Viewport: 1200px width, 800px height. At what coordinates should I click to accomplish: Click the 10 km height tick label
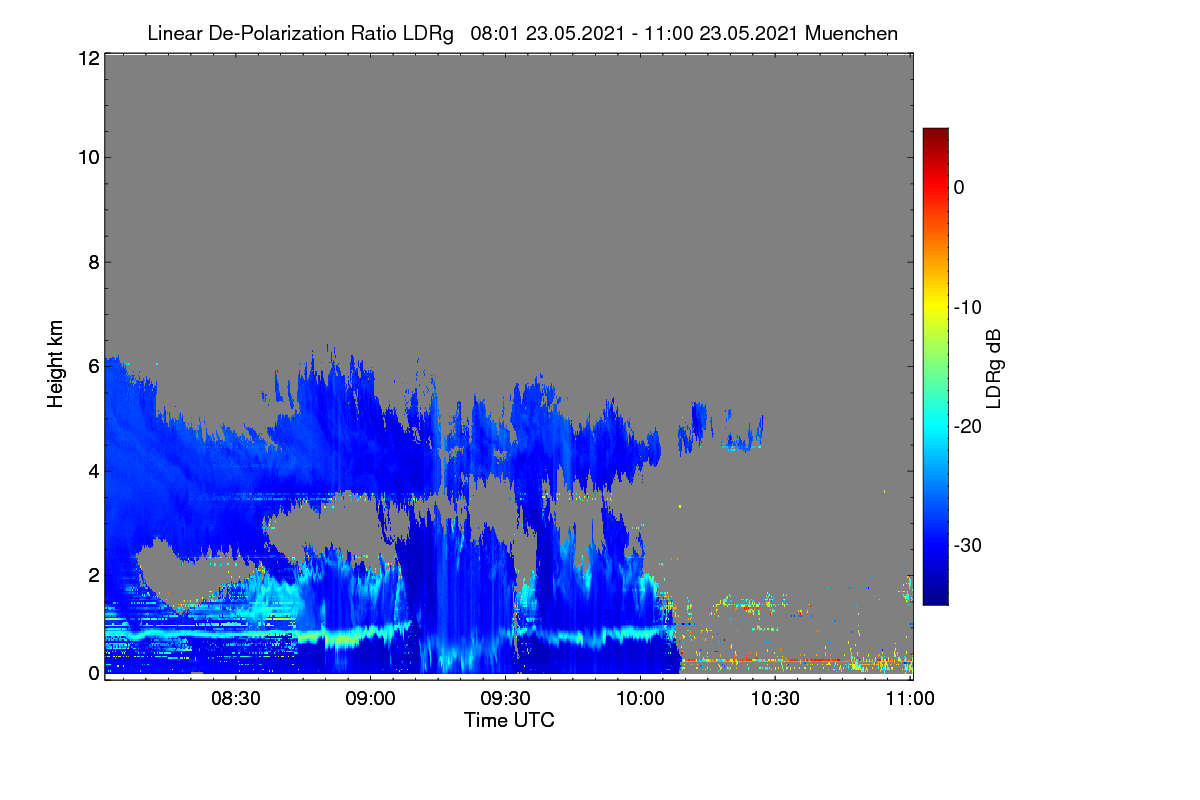pos(87,157)
